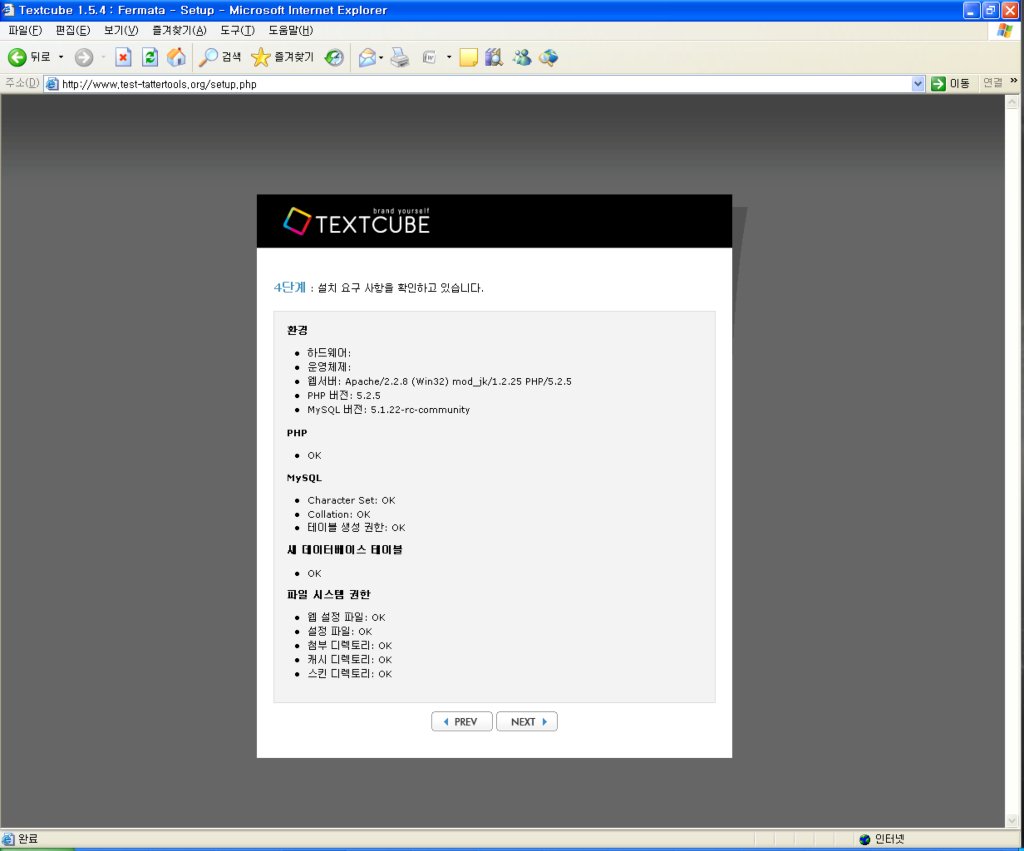Click the 연결 links bar label
Screen dimensions: 1024x851
(x=993, y=83)
